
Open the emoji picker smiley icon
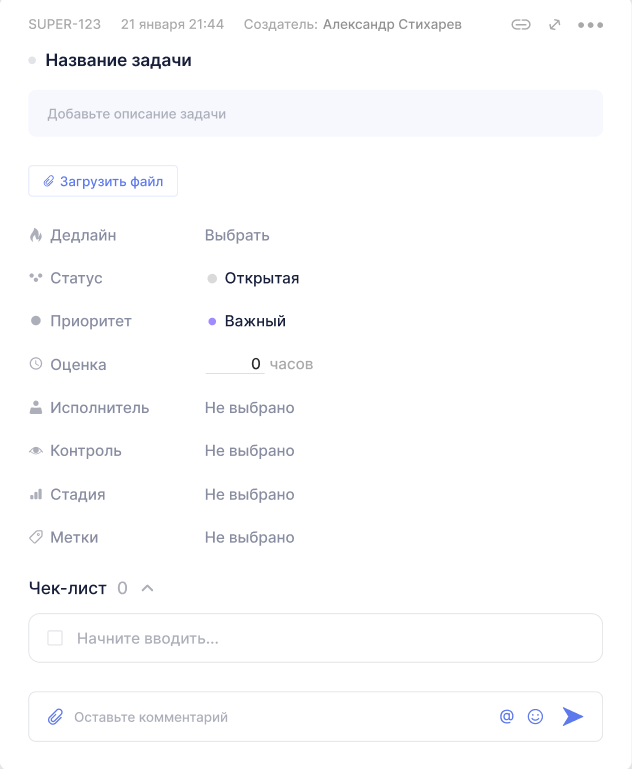pyautogui.click(x=535, y=716)
